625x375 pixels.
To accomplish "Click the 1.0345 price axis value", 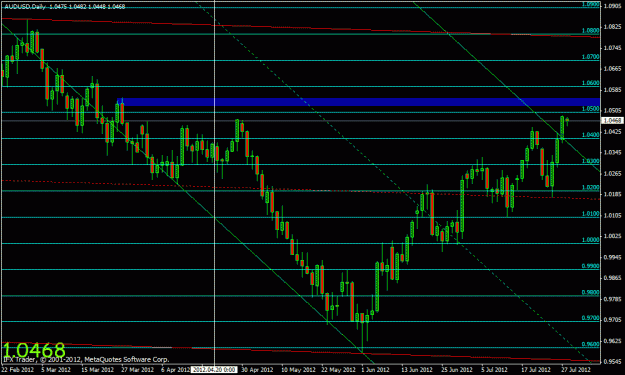I will pyautogui.click(x=612, y=152).
